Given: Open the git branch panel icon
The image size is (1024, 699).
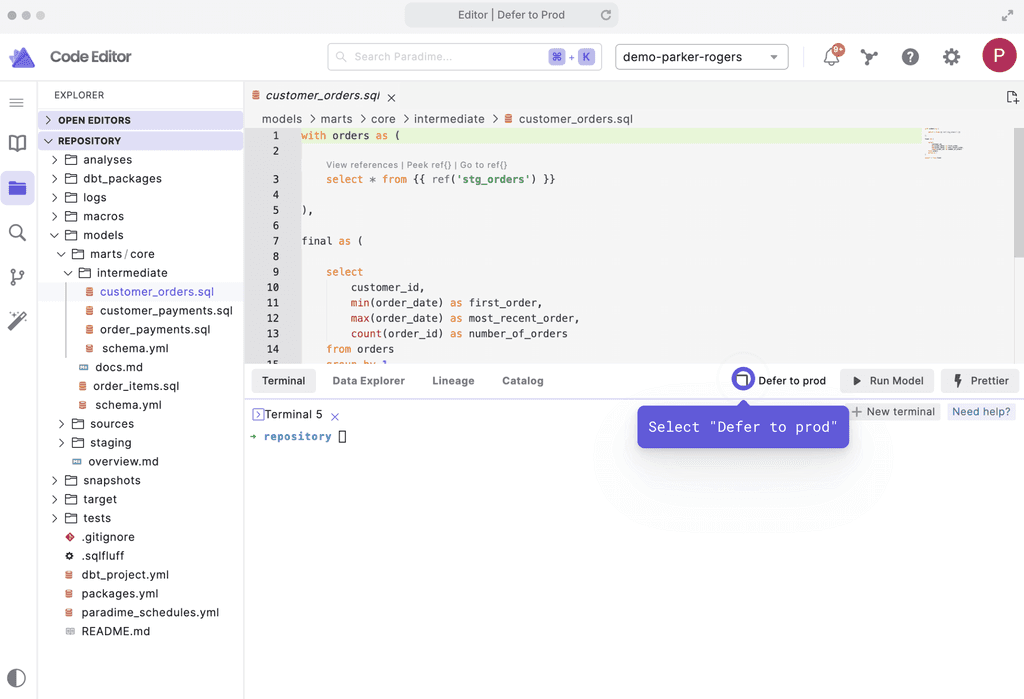Looking at the screenshot, I should click(16, 277).
